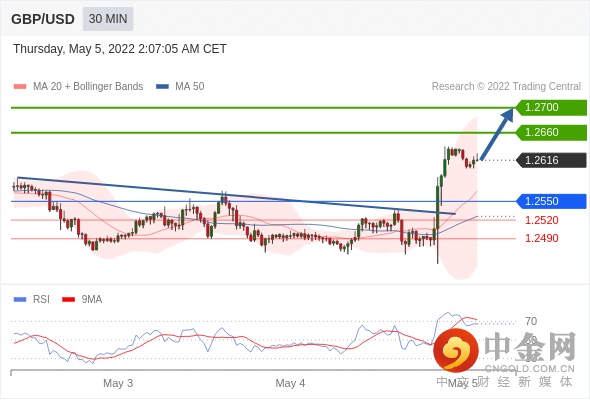Click the May 4 date axis label
The height and width of the screenshot is (400, 590).
tap(290, 383)
